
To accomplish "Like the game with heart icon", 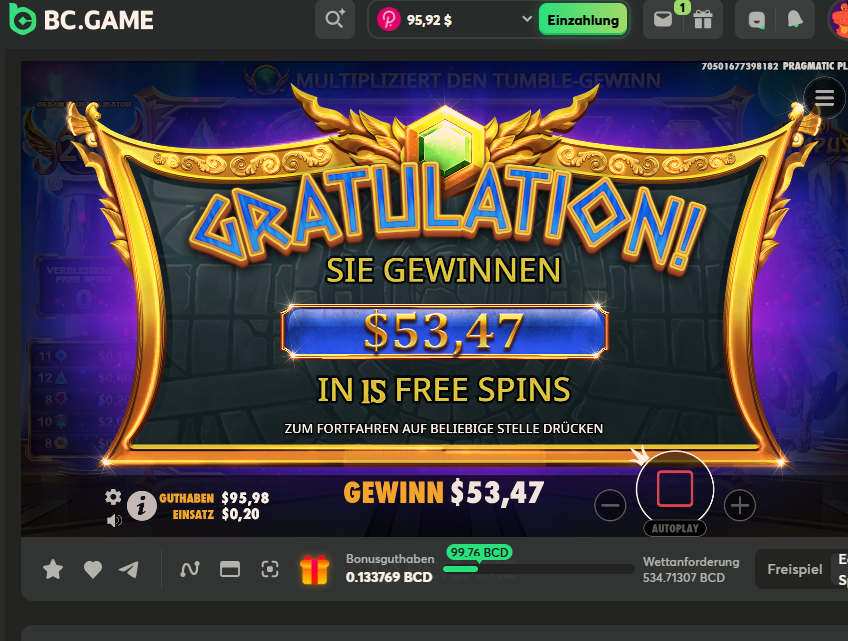I will coord(92,569).
